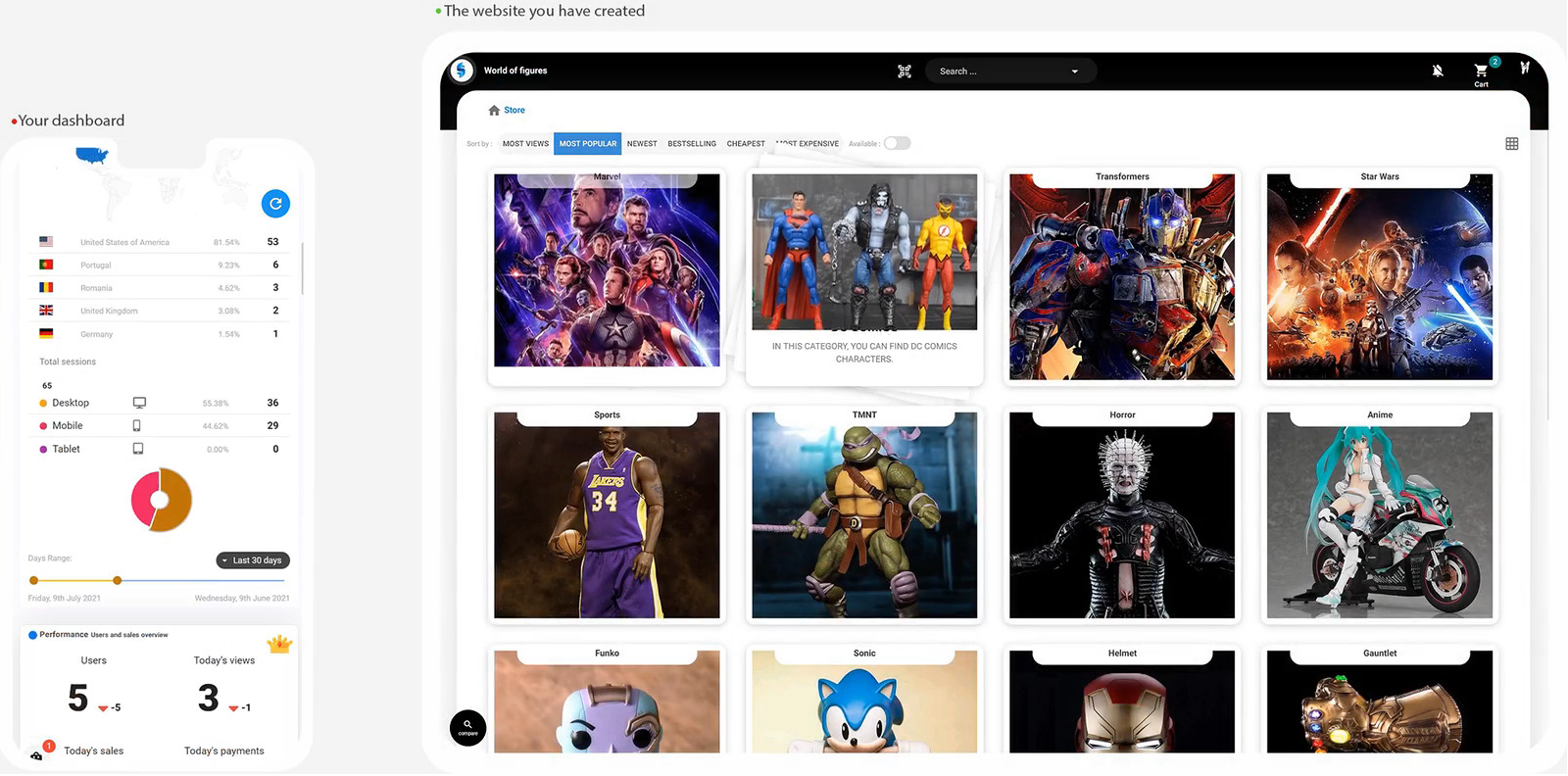Image resolution: width=1568 pixels, height=776 pixels.
Task: Open the DC Comics category card
Action: (864, 277)
